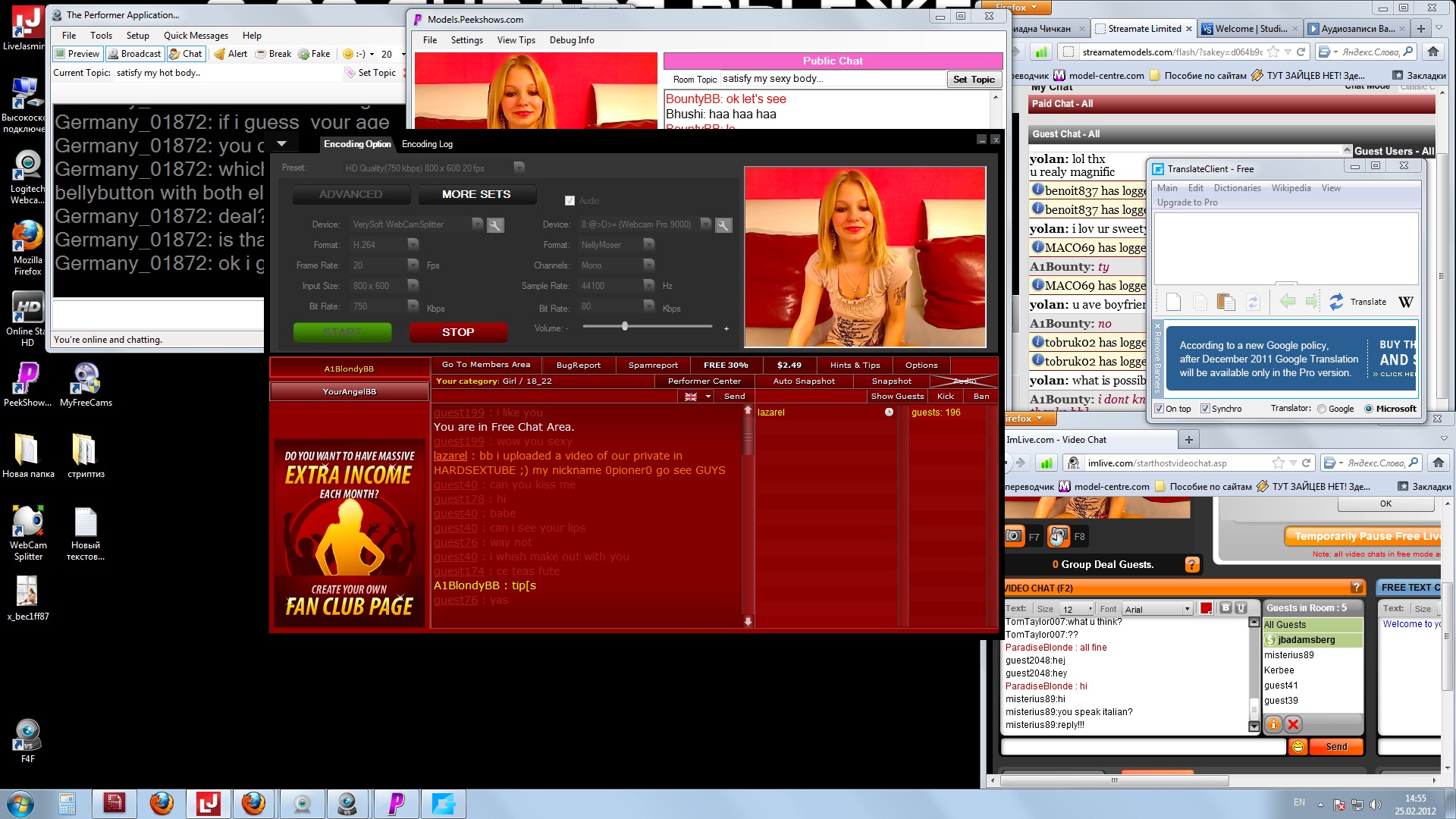
Task: Click Set Topic button in Peekshows Public Chat
Action: click(x=974, y=80)
